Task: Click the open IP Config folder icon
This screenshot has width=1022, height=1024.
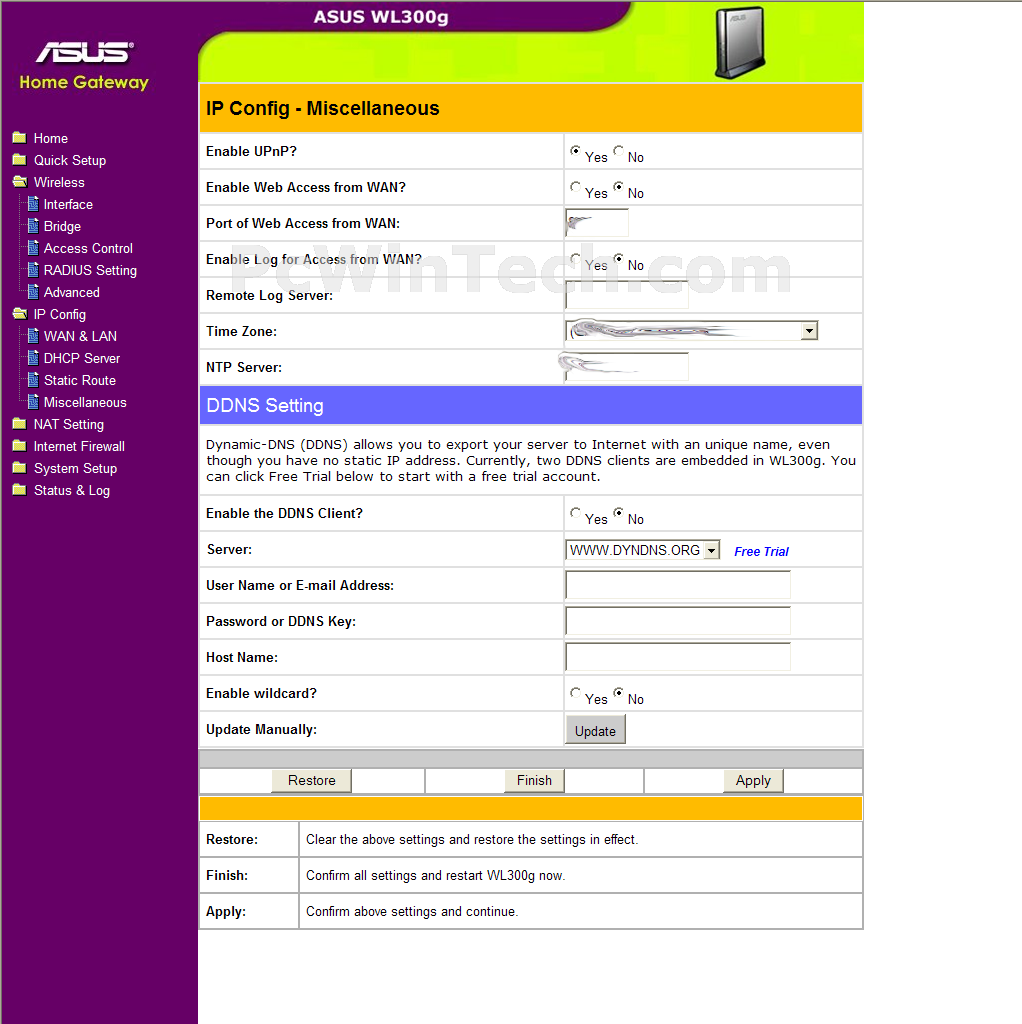Action: [x=20, y=314]
